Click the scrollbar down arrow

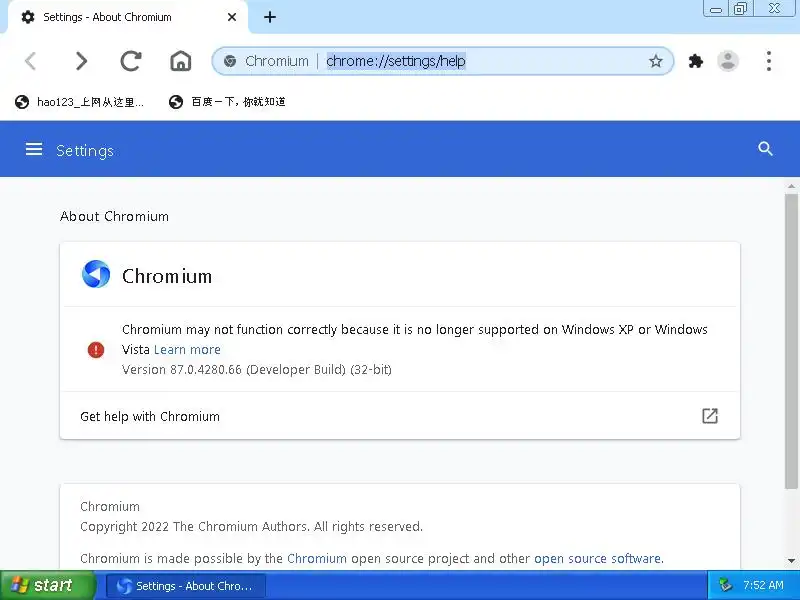(791, 561)
